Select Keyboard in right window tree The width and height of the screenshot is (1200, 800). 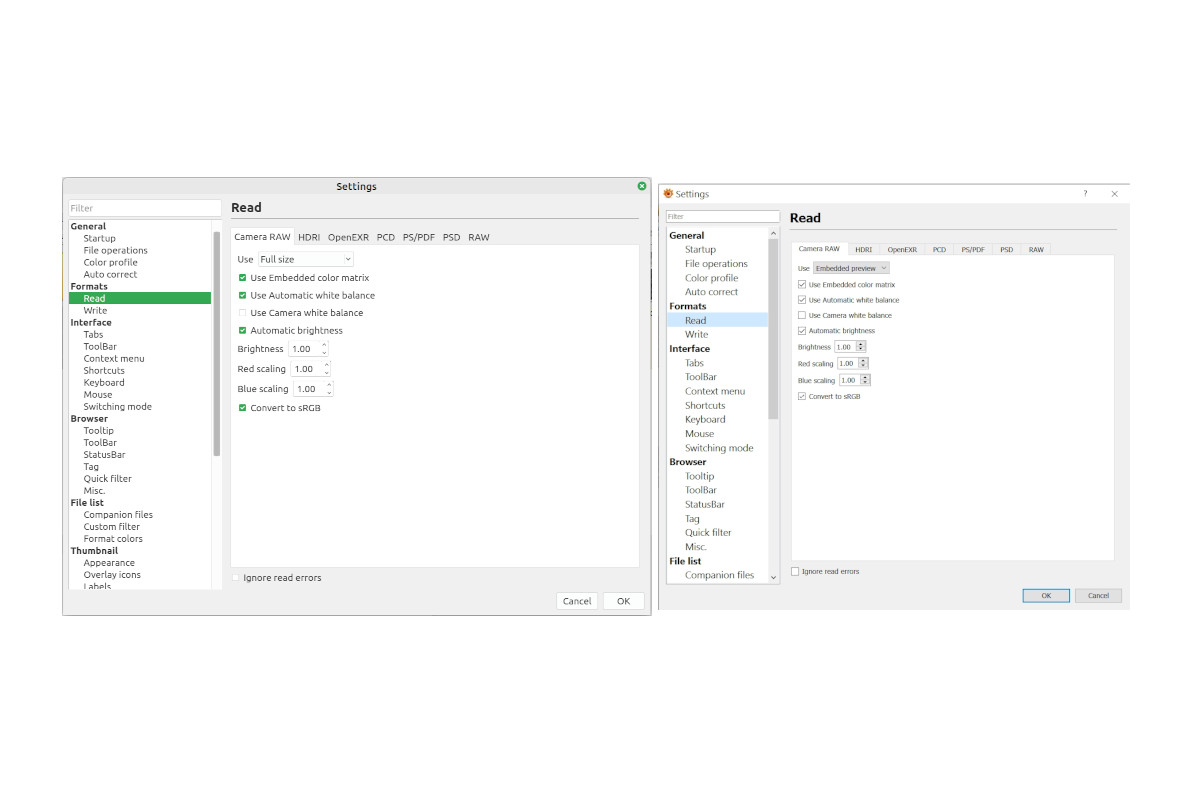click(x=705, y=419)
